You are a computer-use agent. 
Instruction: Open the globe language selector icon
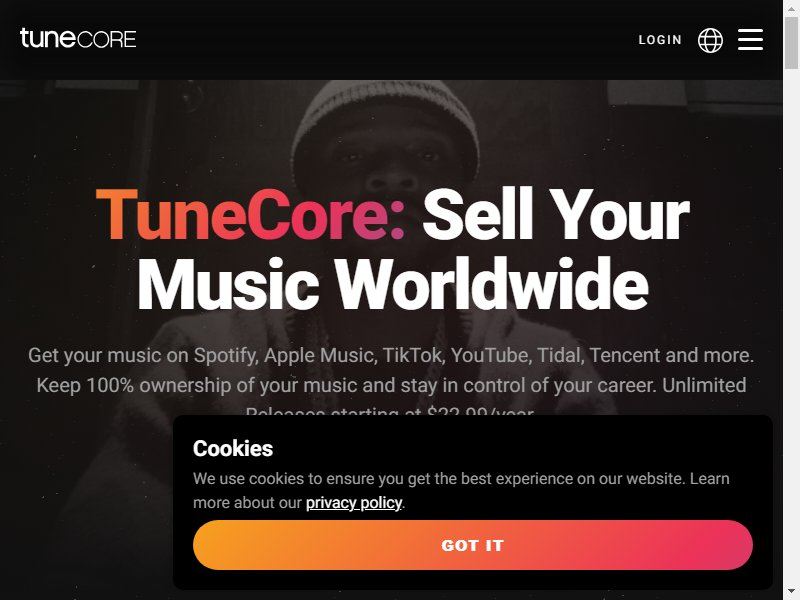(x=710, y=40)
